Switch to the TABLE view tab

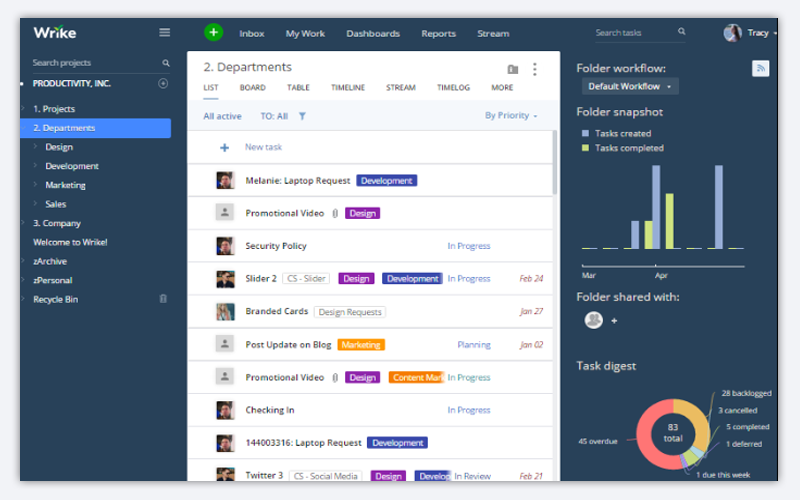[x=298, y=88]
